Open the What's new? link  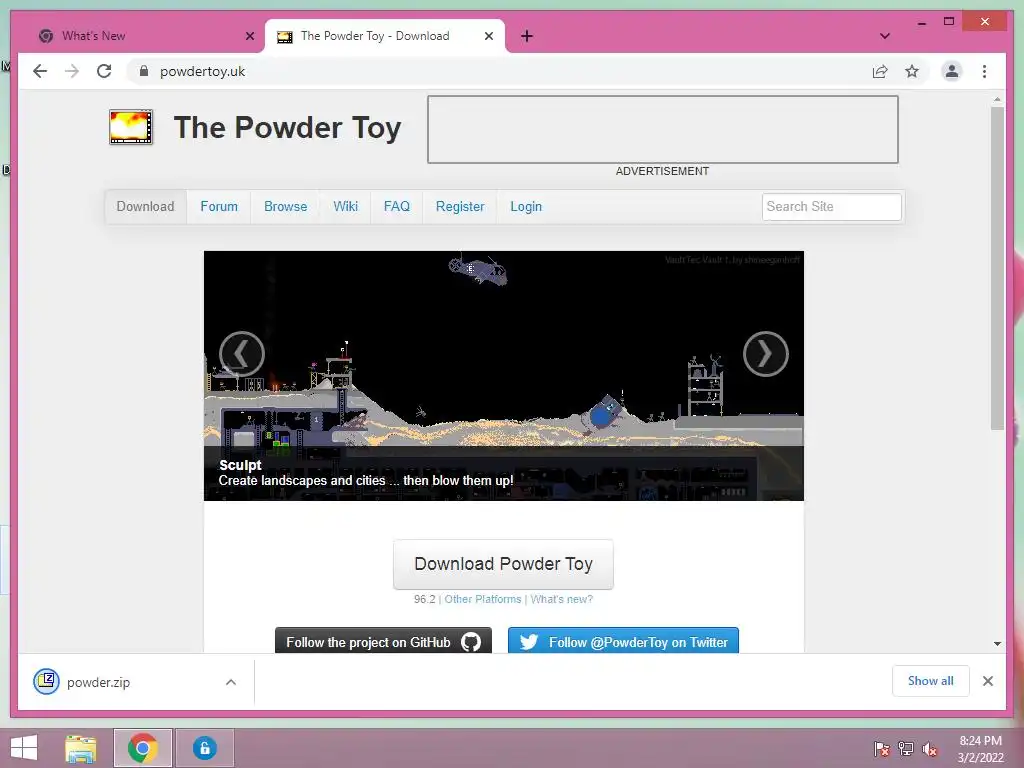coord(561,599)
